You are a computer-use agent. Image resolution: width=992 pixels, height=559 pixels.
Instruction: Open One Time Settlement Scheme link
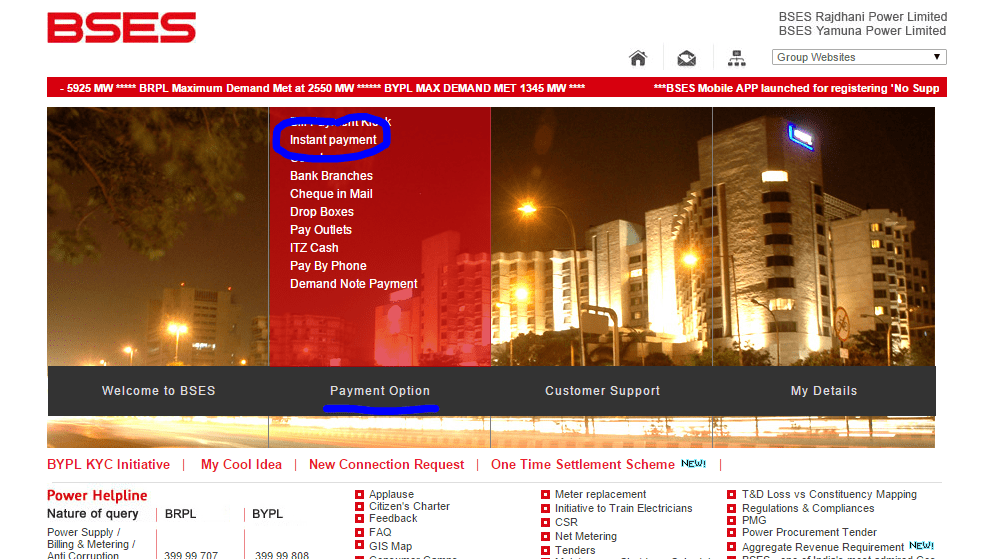583,465
